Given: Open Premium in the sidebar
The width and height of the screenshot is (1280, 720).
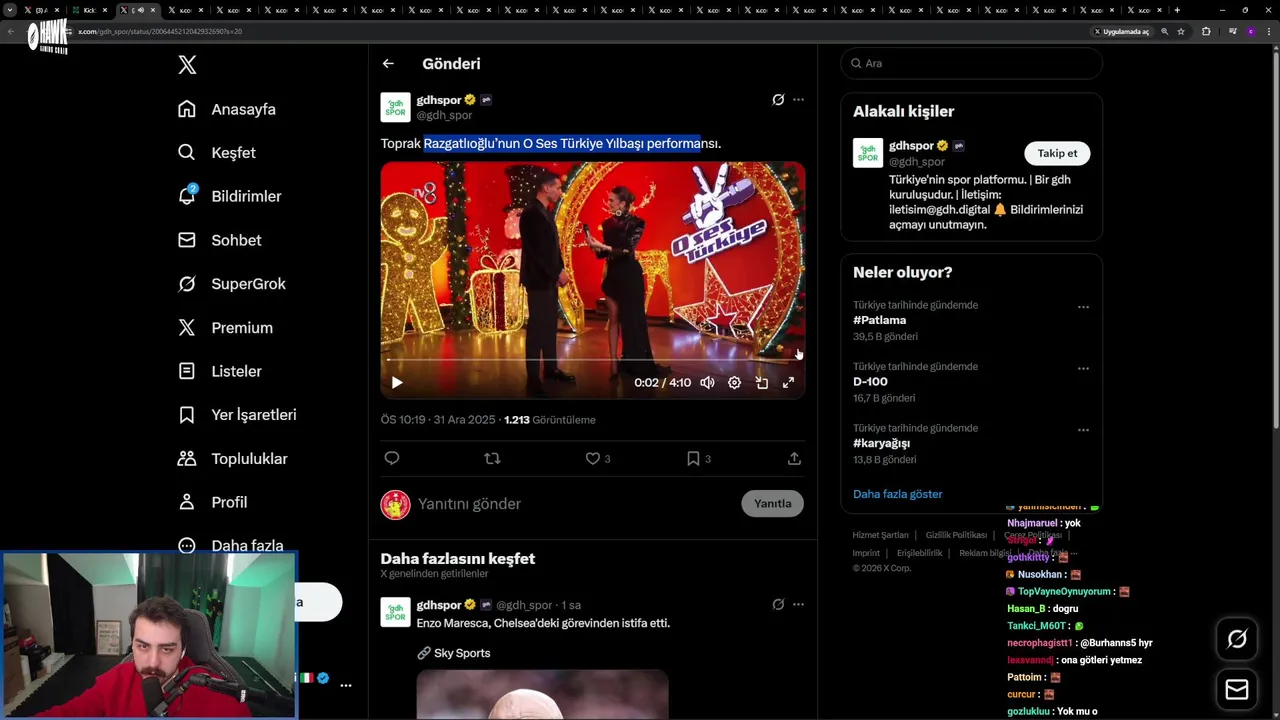Looking at the screenshot, I should [225, 328].
